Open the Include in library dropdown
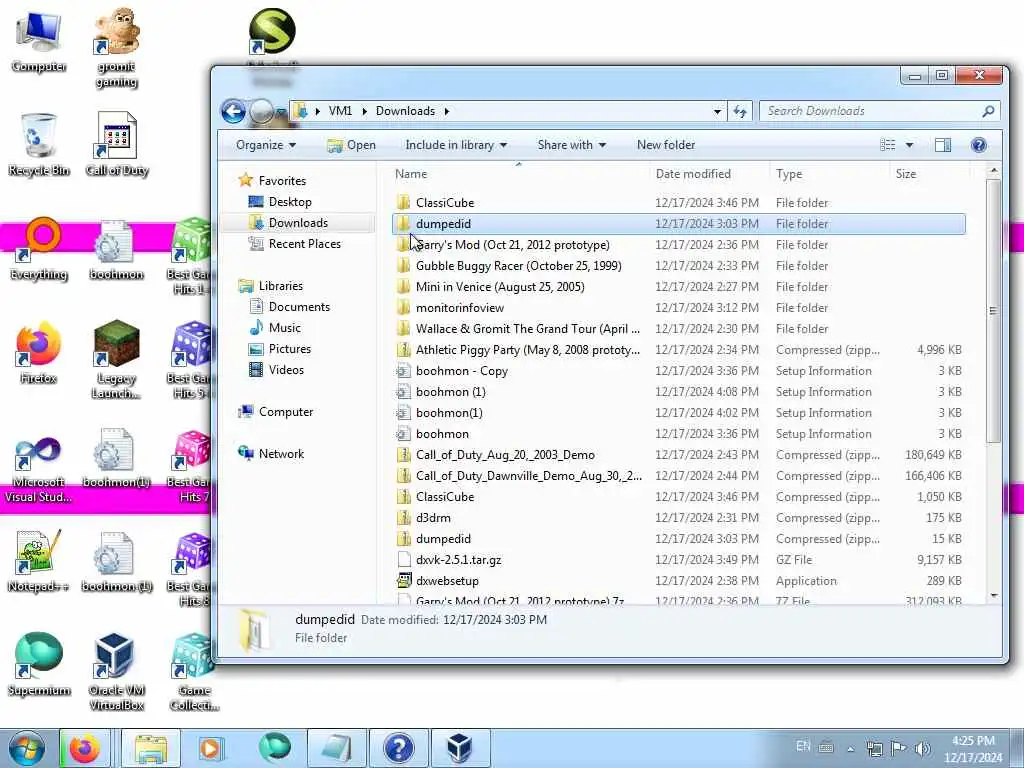 (x=456, y=145)
